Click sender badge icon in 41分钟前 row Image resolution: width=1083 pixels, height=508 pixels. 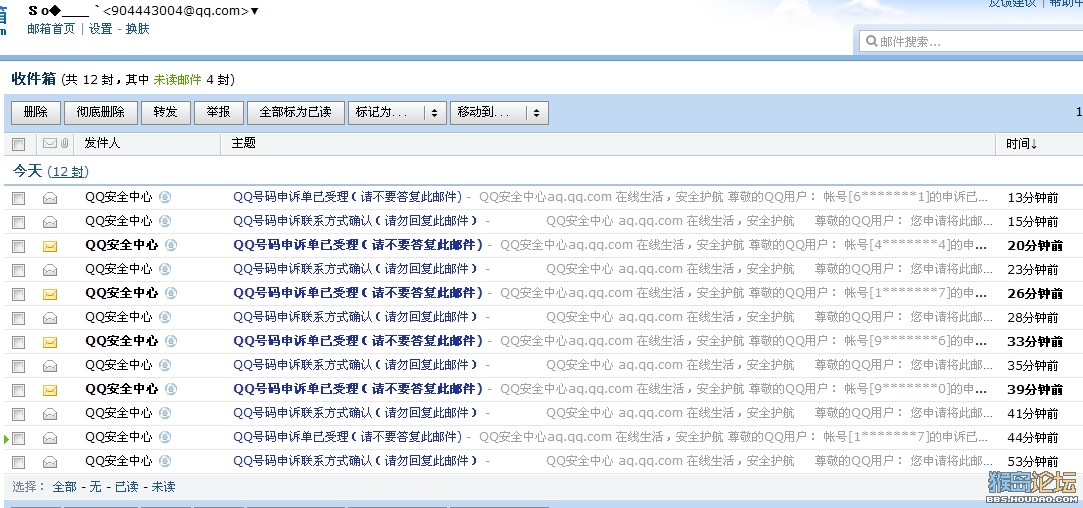pyautogui.click(x=164, y=413)
